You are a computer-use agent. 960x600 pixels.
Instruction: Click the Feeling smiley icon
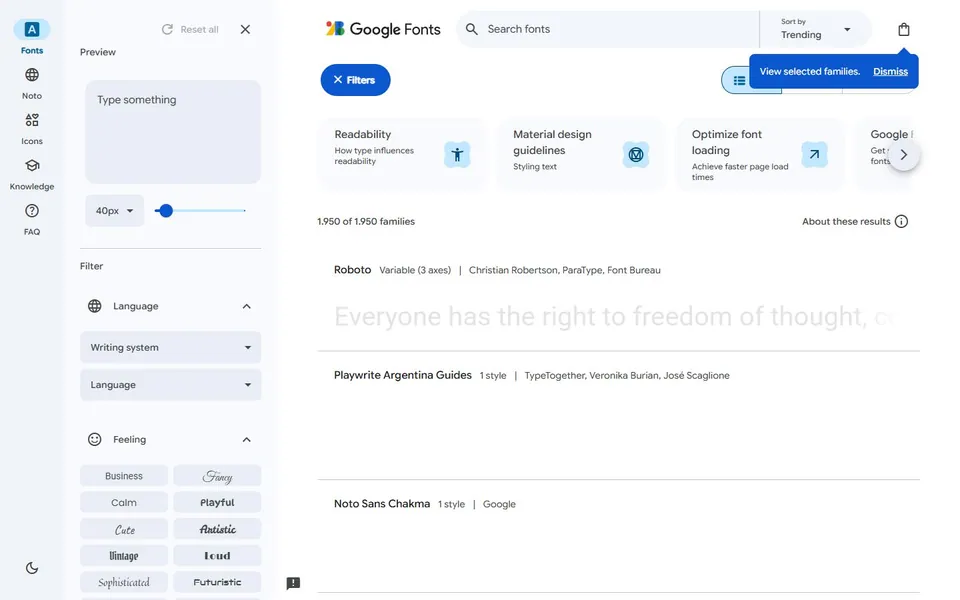point(94,440)
